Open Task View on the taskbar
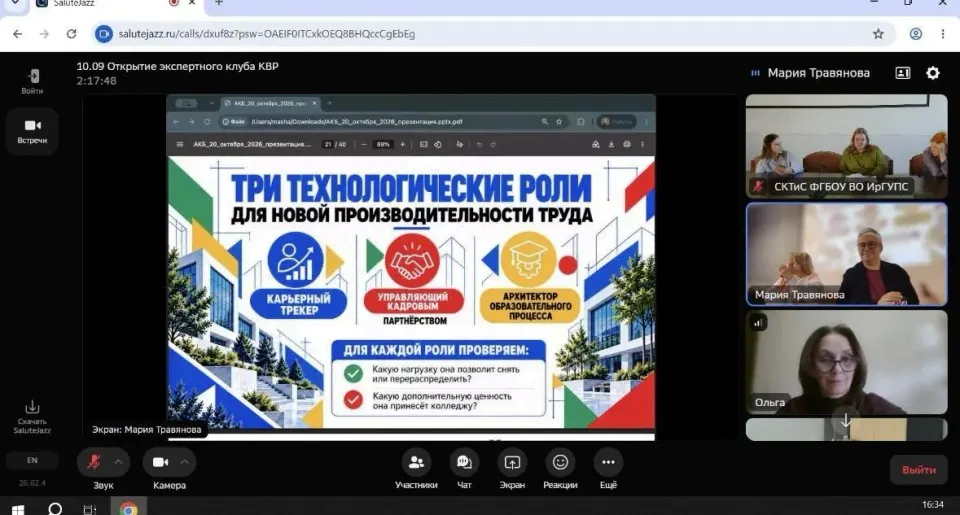The width and height of the screenshot is (960, 515). click(89, 509)
